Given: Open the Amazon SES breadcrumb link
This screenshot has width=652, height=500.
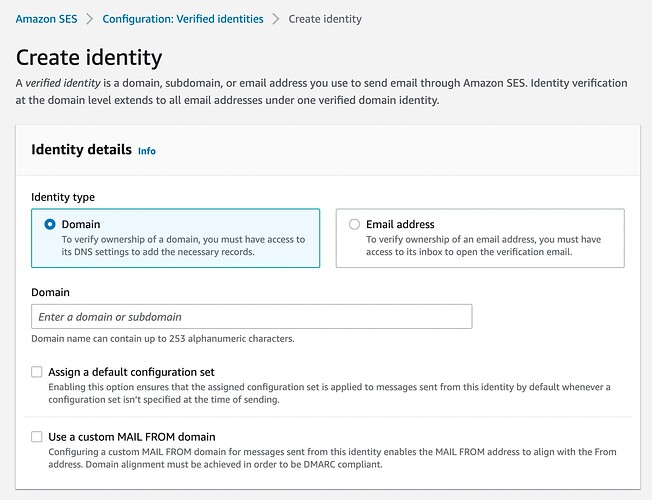Looking at the screenshot, I should tap(46, 19).
